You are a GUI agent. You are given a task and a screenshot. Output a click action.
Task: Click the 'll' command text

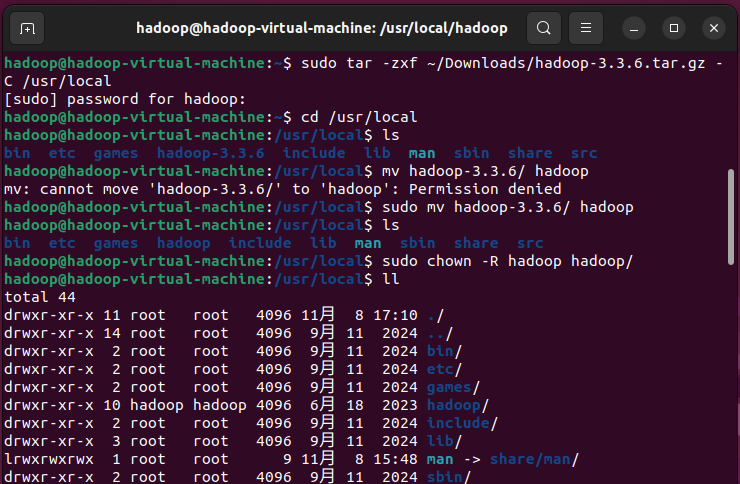point(391,279)
